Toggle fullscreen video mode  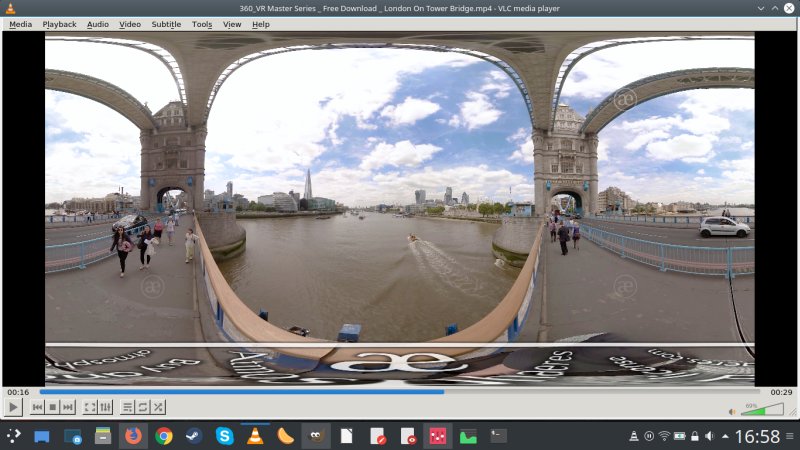pos(90,407)
